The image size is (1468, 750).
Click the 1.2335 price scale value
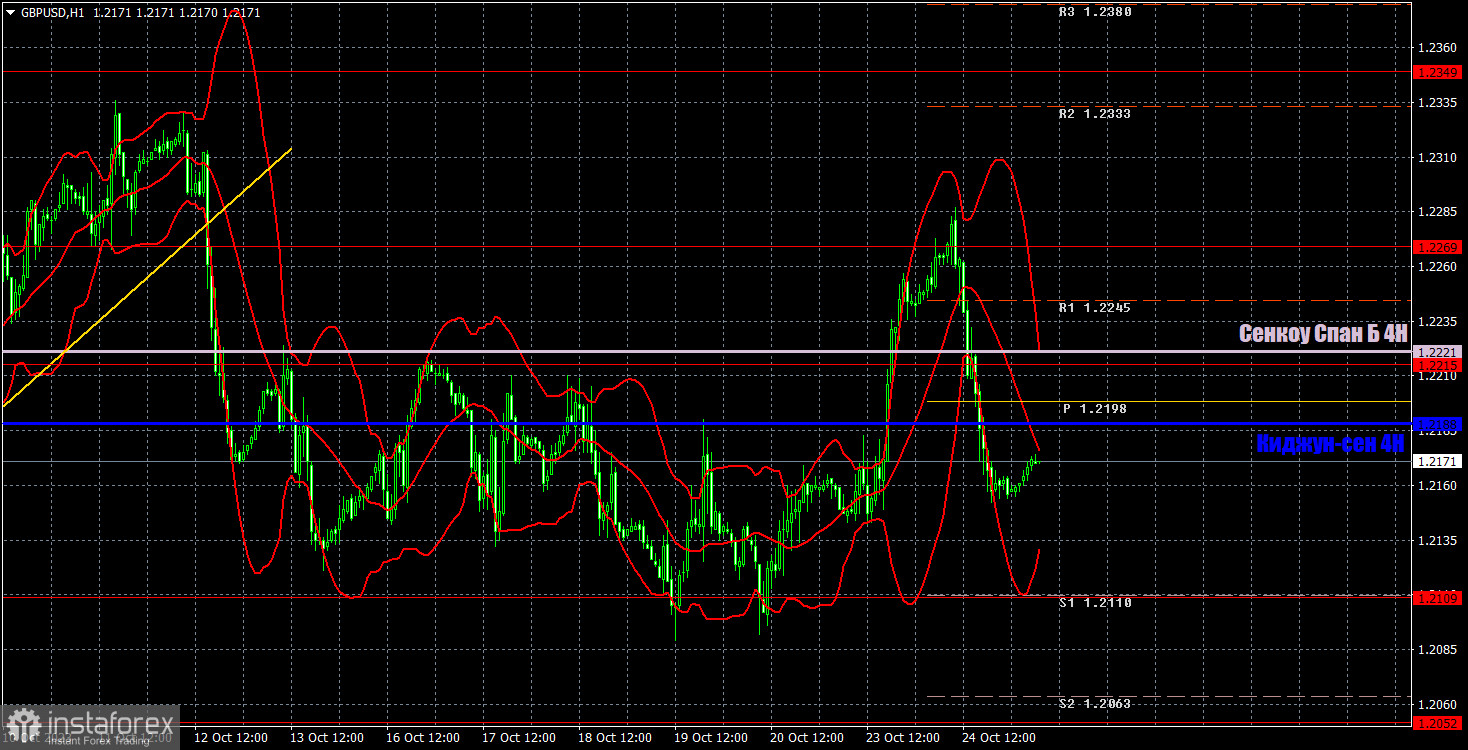[1436, 103]
